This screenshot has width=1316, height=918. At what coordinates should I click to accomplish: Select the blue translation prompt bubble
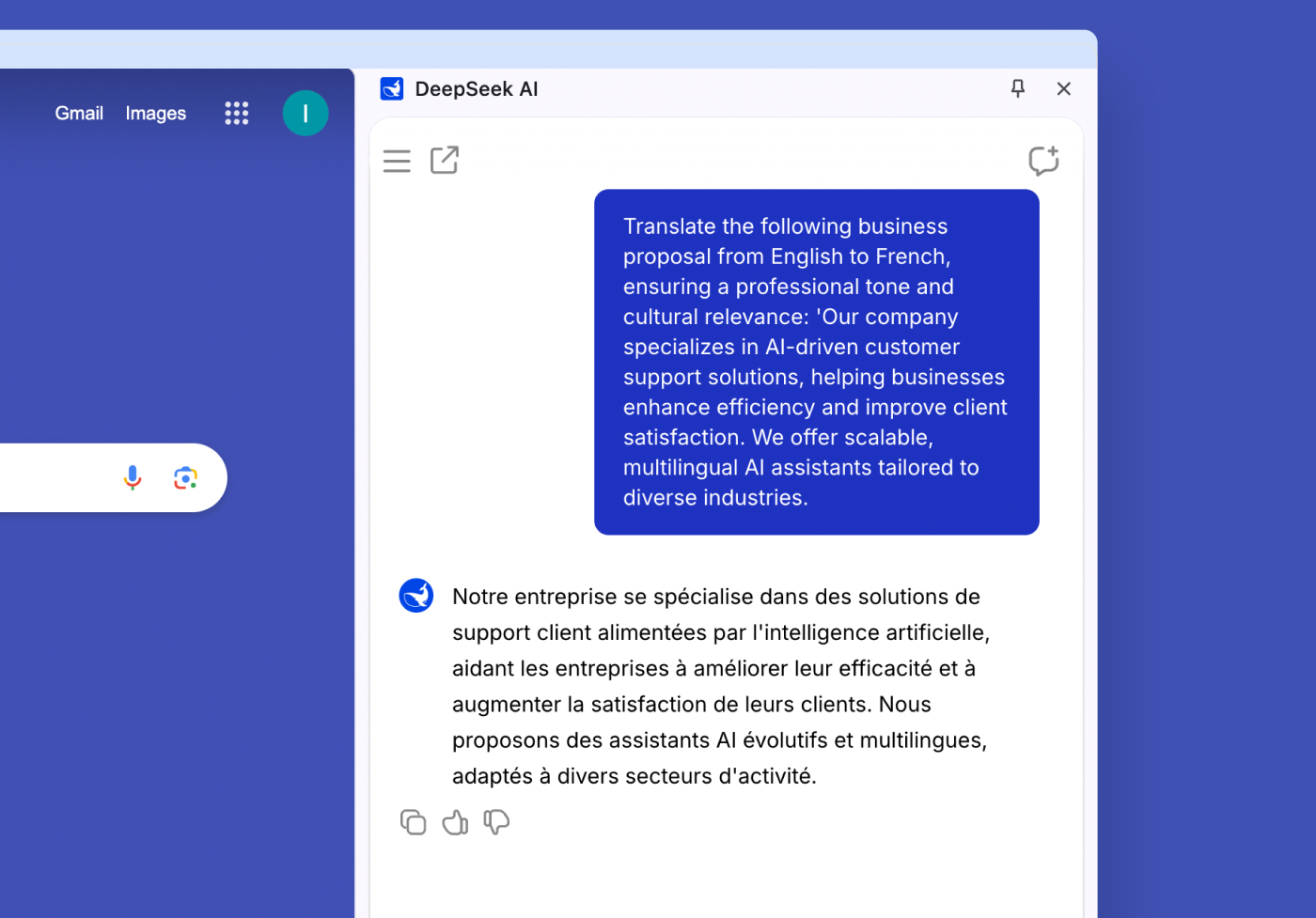(816, 362)
